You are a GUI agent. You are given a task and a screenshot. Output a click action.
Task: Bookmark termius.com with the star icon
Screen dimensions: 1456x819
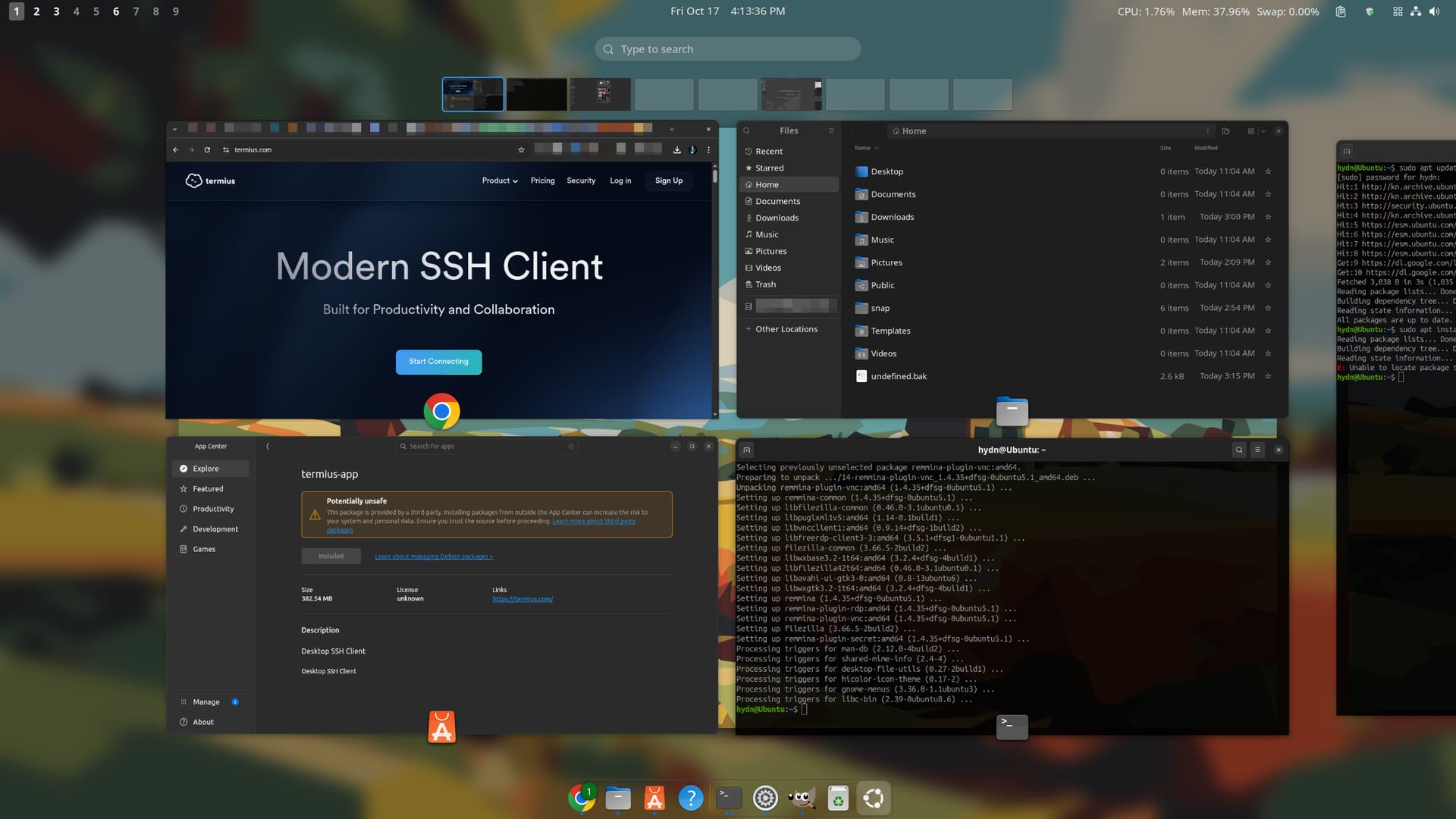pos(521,150)
